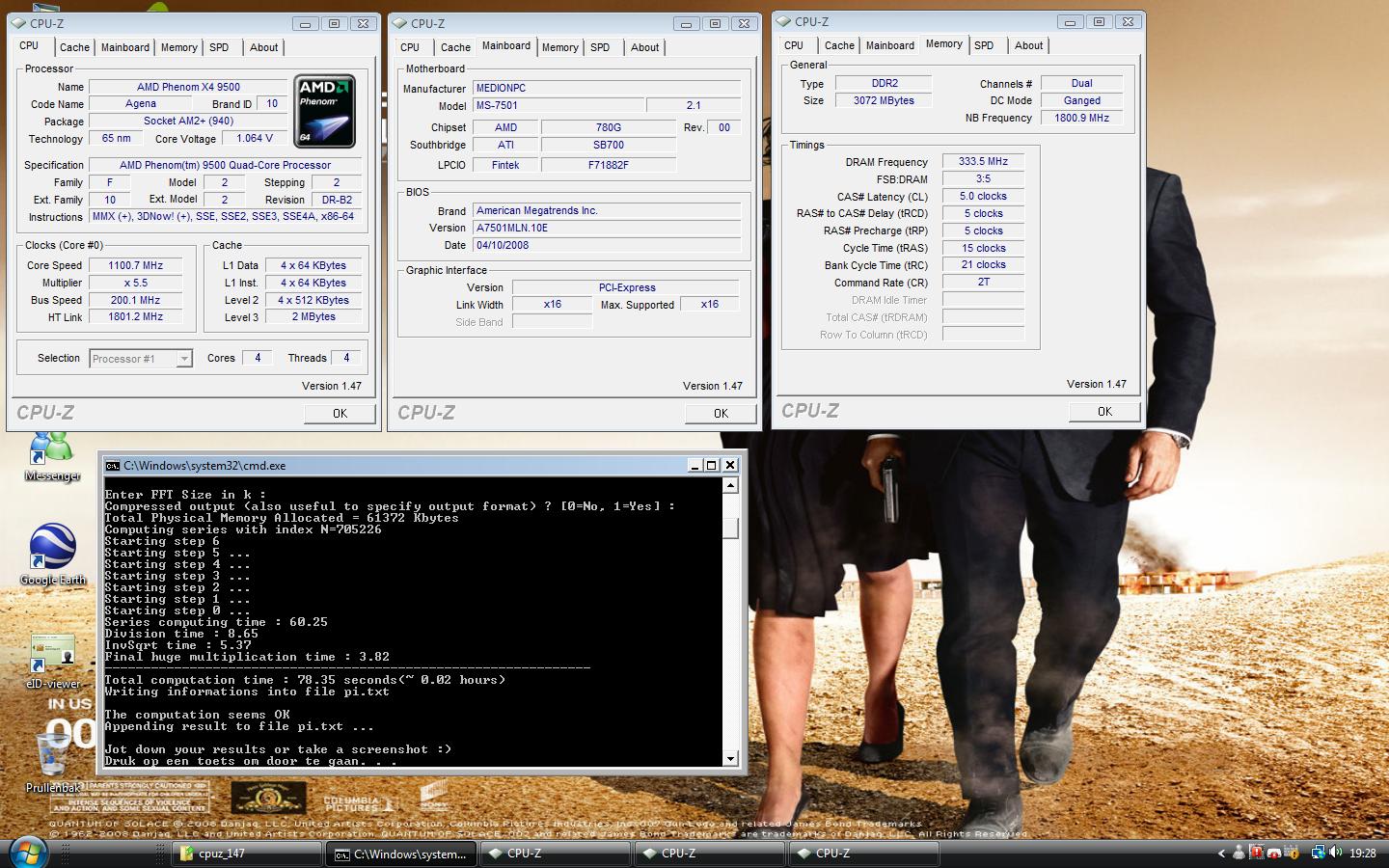Select Memory tab in the Mainboard window
1389x868 pixels.
click(559, 47)
